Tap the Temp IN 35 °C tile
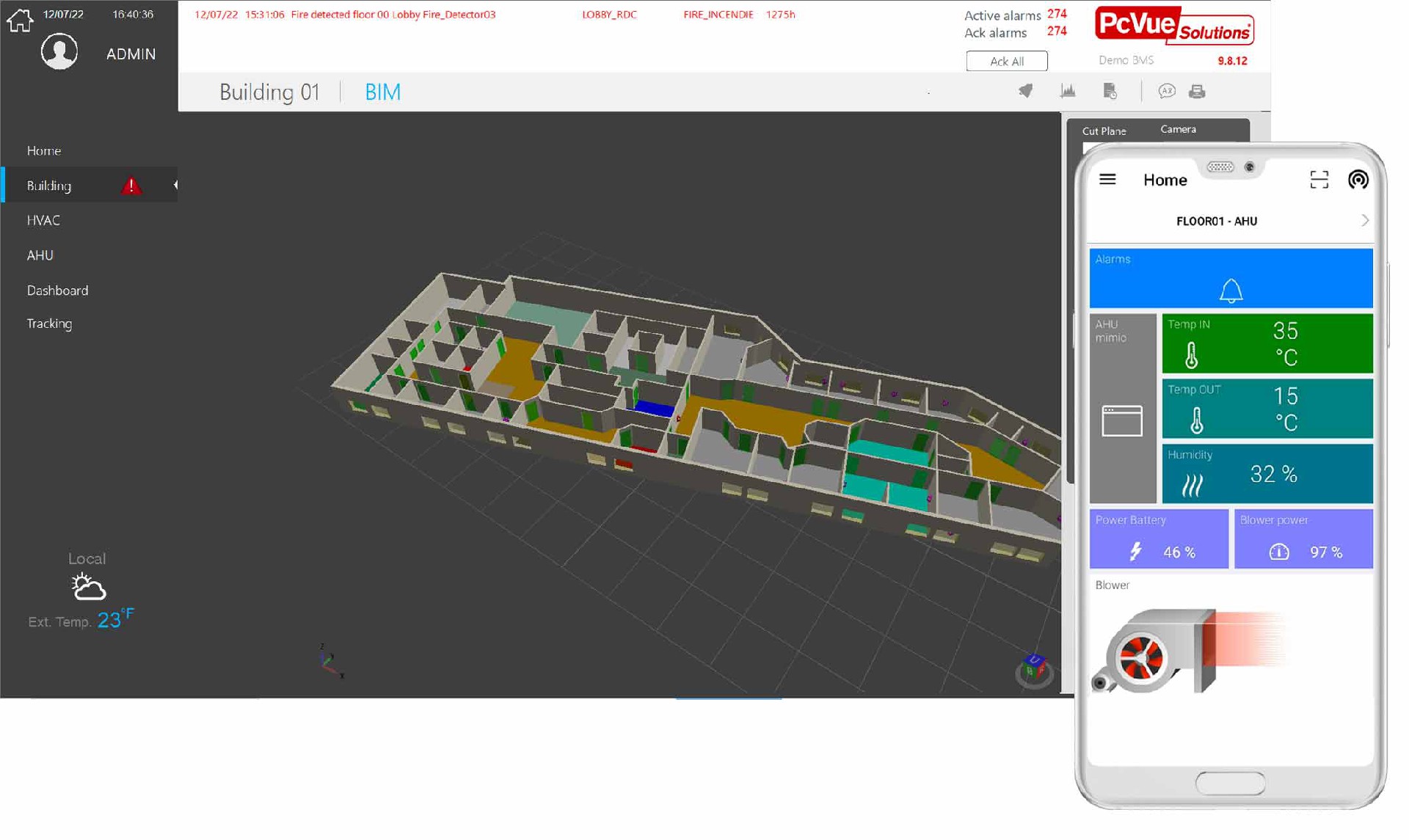This screenshot has height=840, width=1409. tap(1267, 343)
